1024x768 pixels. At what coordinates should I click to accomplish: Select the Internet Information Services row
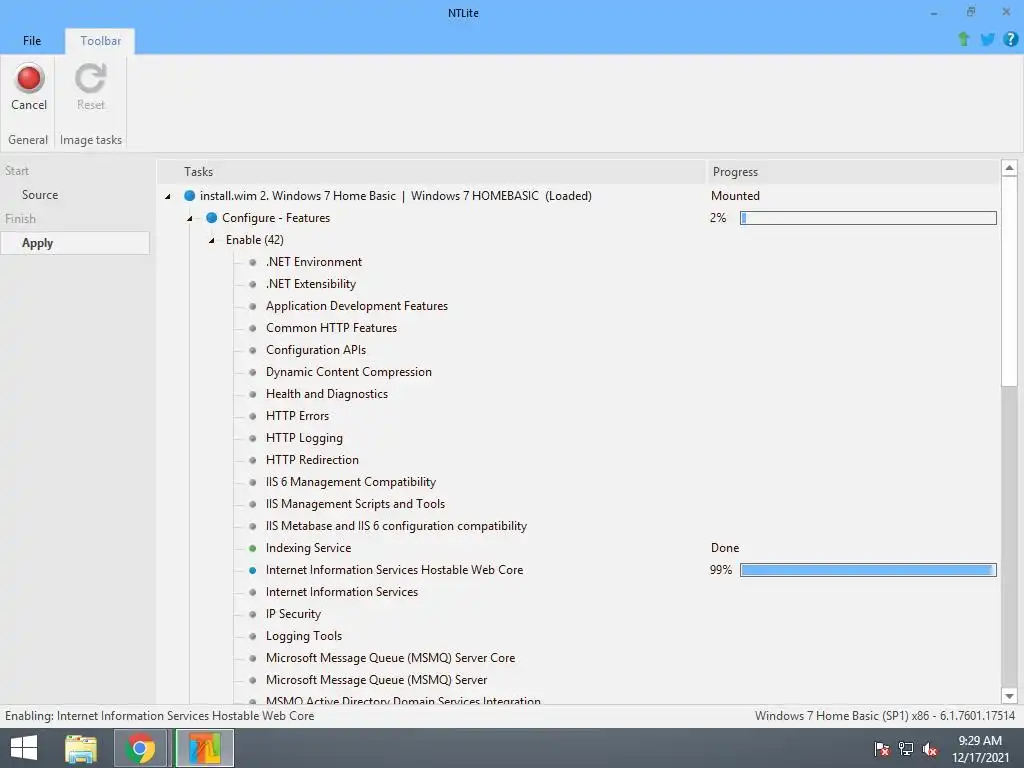(342, 592)
